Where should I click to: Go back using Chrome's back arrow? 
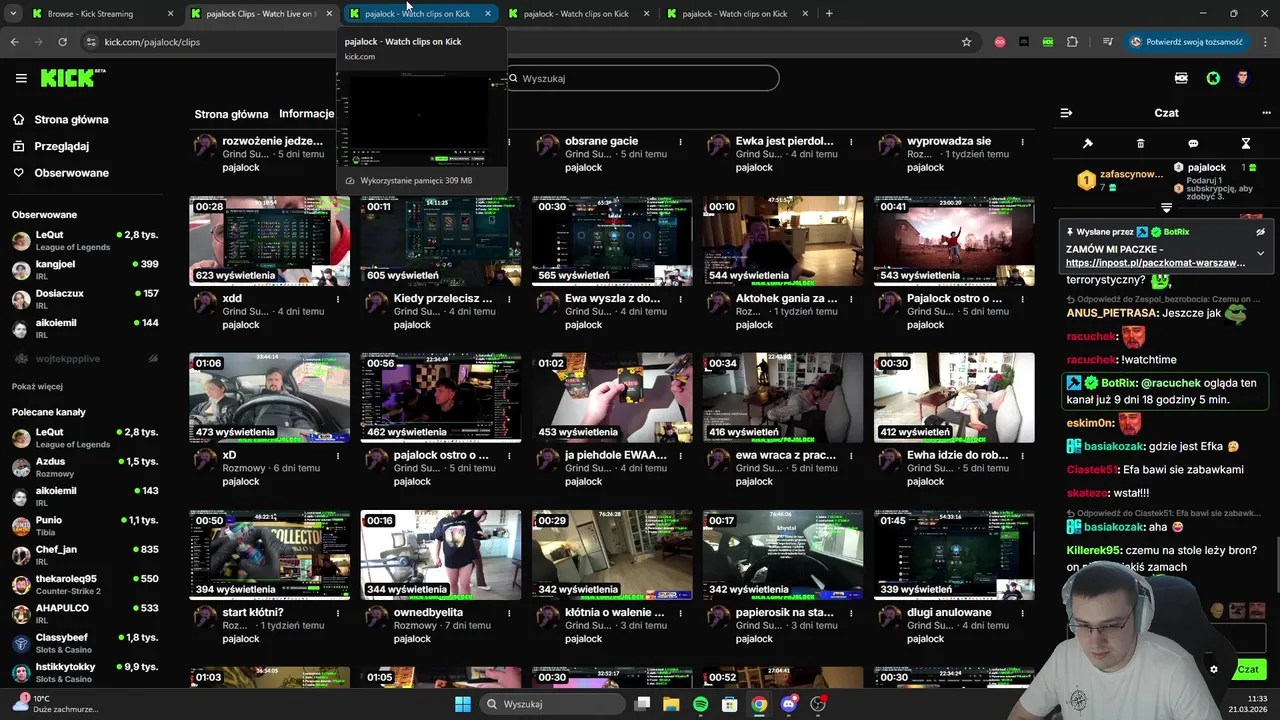(14, 42)
